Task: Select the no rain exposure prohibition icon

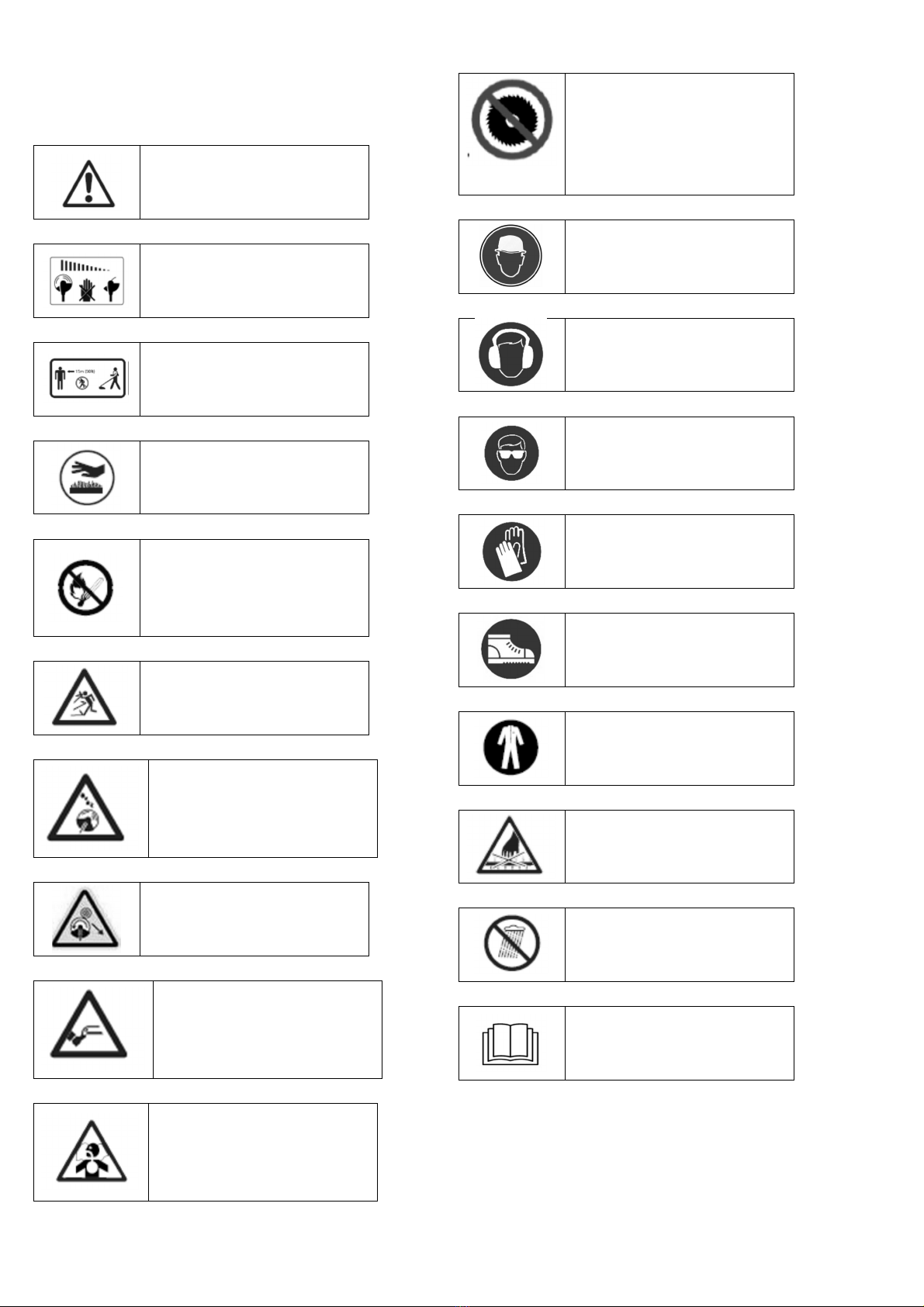Action: click(510, 944)
